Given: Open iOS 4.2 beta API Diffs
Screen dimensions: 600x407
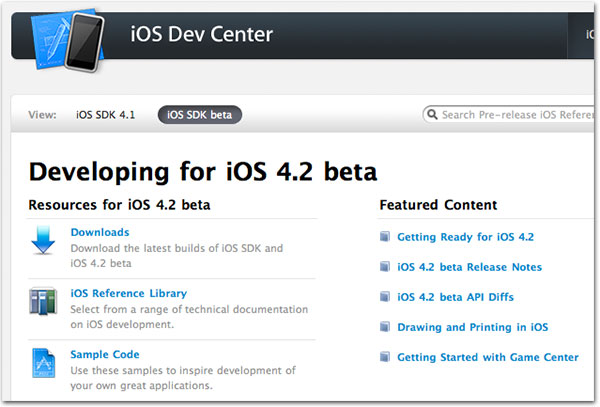Looking at the screenshot, I should tap(455, 297).
